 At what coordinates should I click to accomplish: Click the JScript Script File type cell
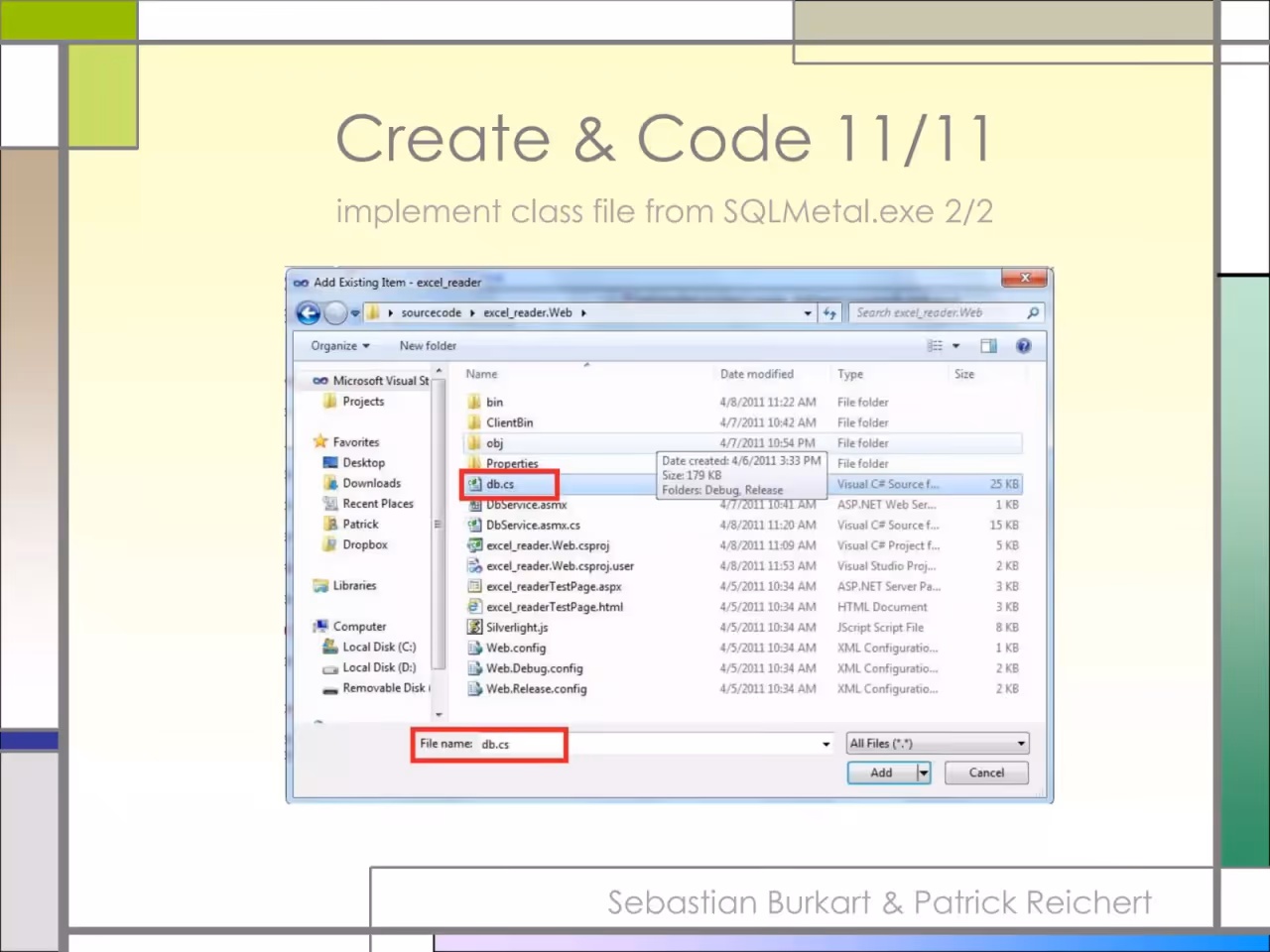click(x=880, y=628)
